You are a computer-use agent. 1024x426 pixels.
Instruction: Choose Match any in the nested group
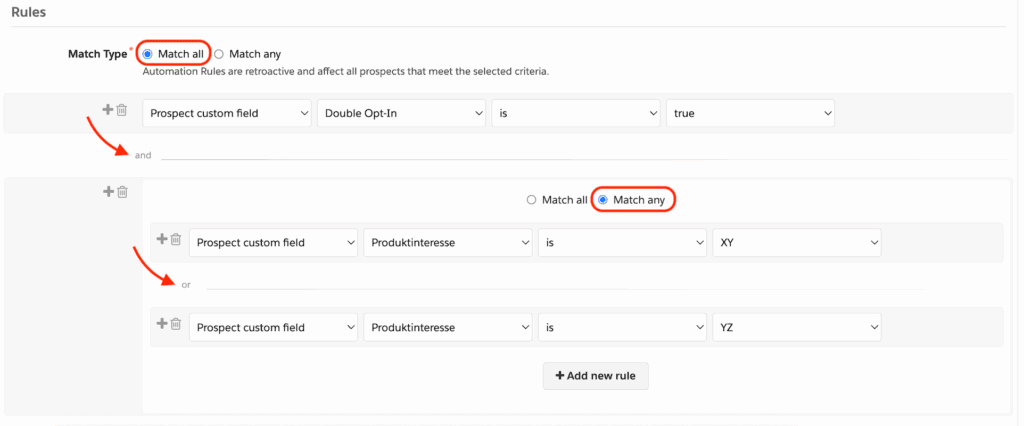click(x=603, y=200)
